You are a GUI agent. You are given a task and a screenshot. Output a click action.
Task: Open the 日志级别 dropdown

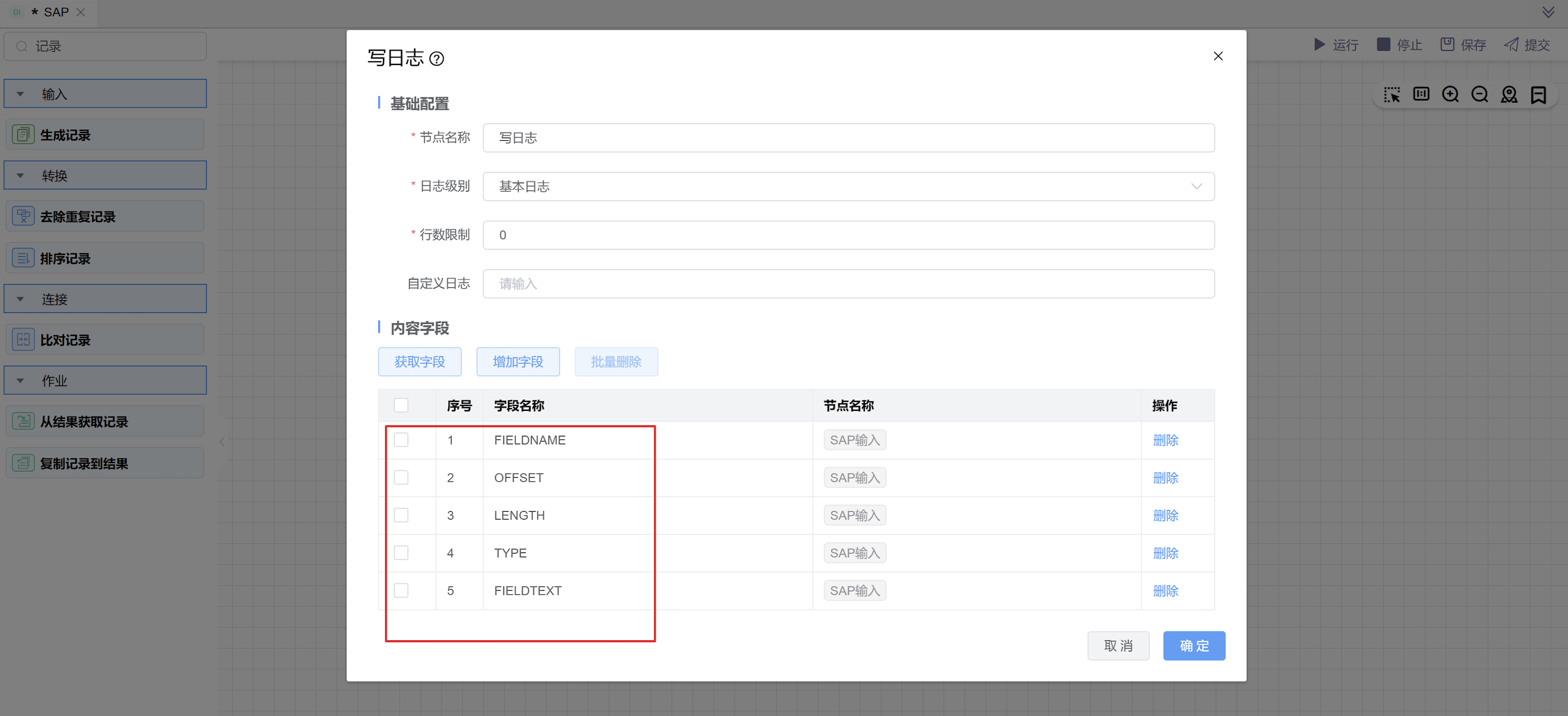tap(848, 187)
